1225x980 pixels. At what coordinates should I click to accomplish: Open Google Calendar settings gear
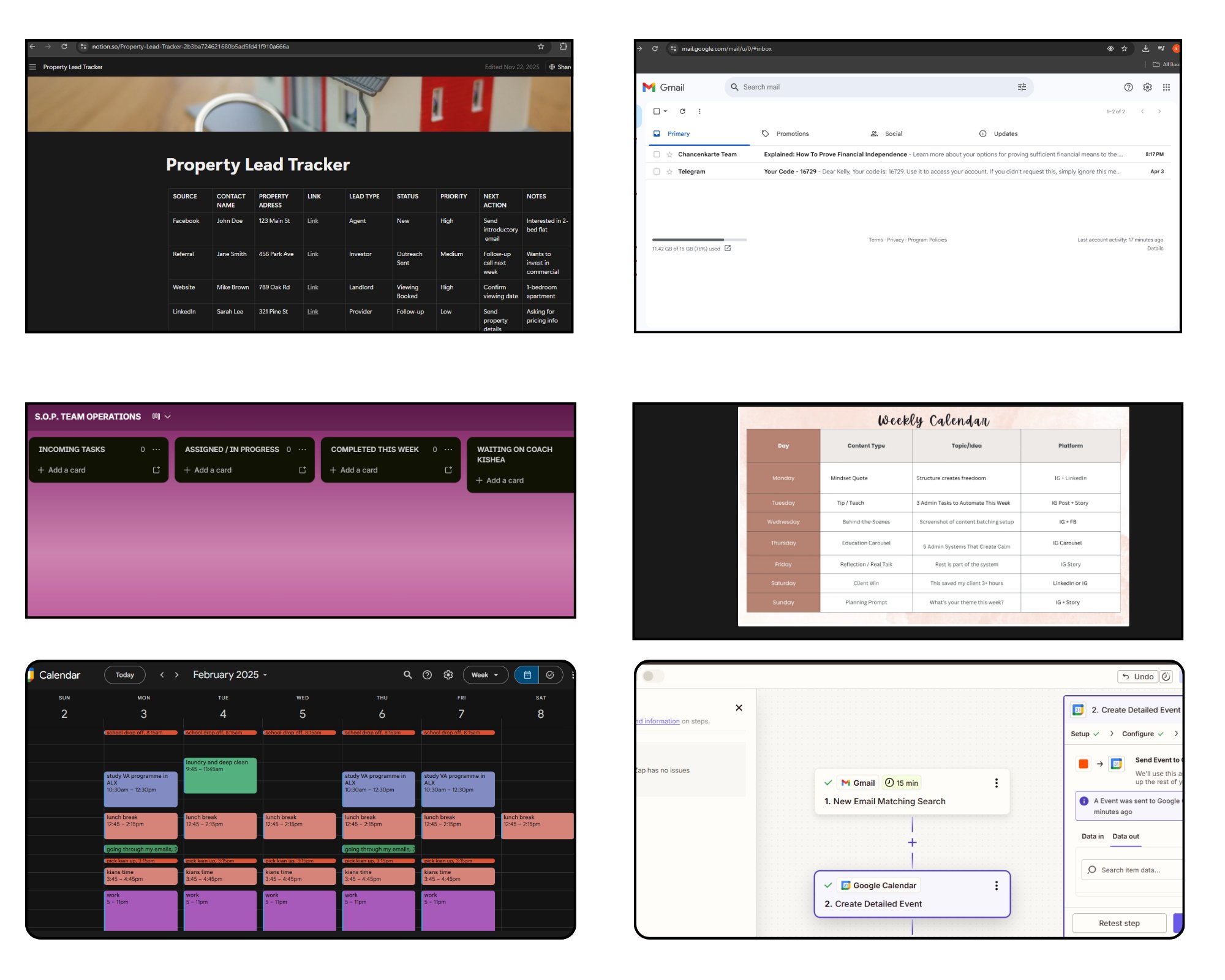click(x=448, y=674)
